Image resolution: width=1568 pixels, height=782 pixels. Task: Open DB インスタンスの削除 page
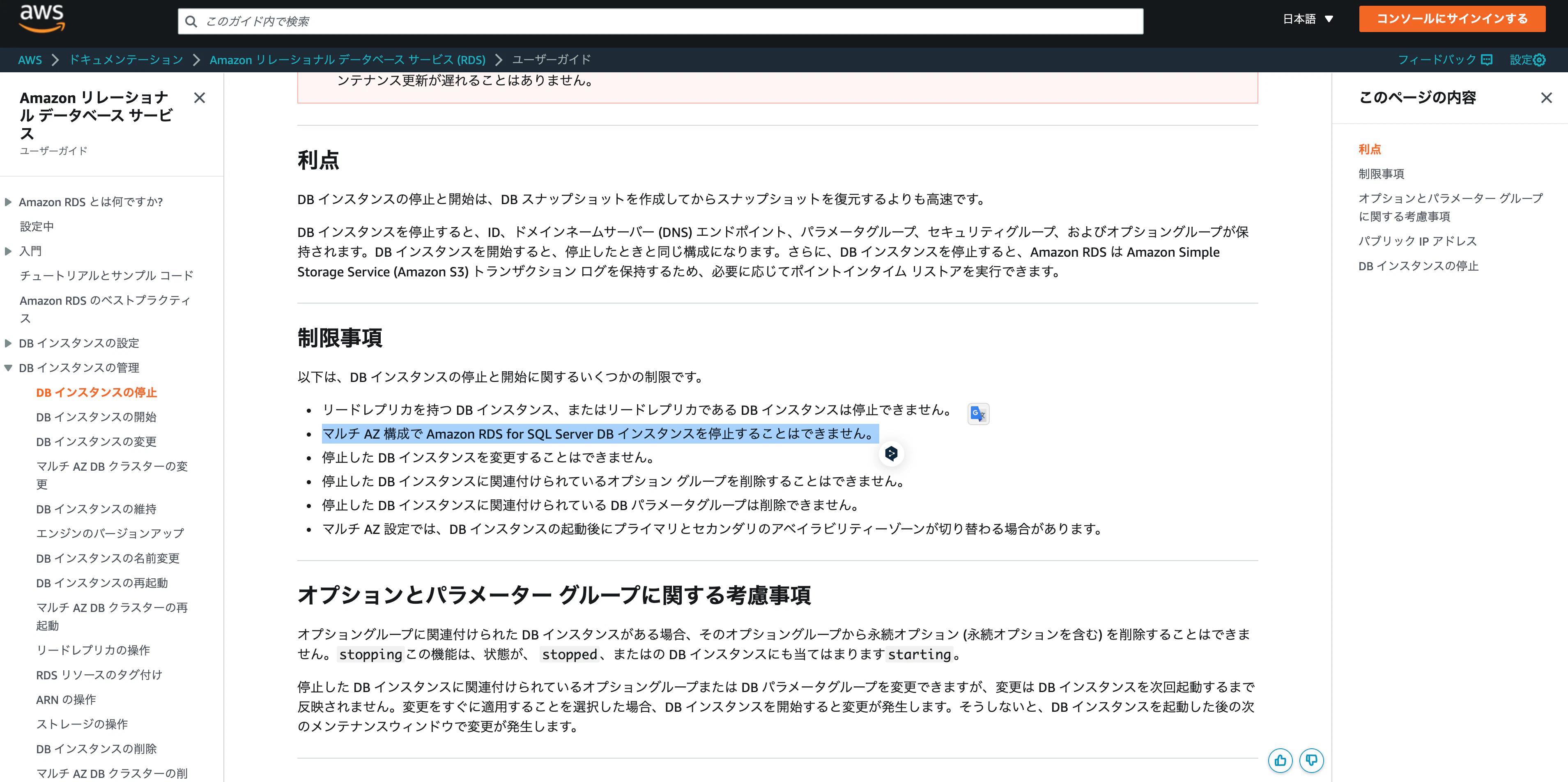tap(96, 749)
